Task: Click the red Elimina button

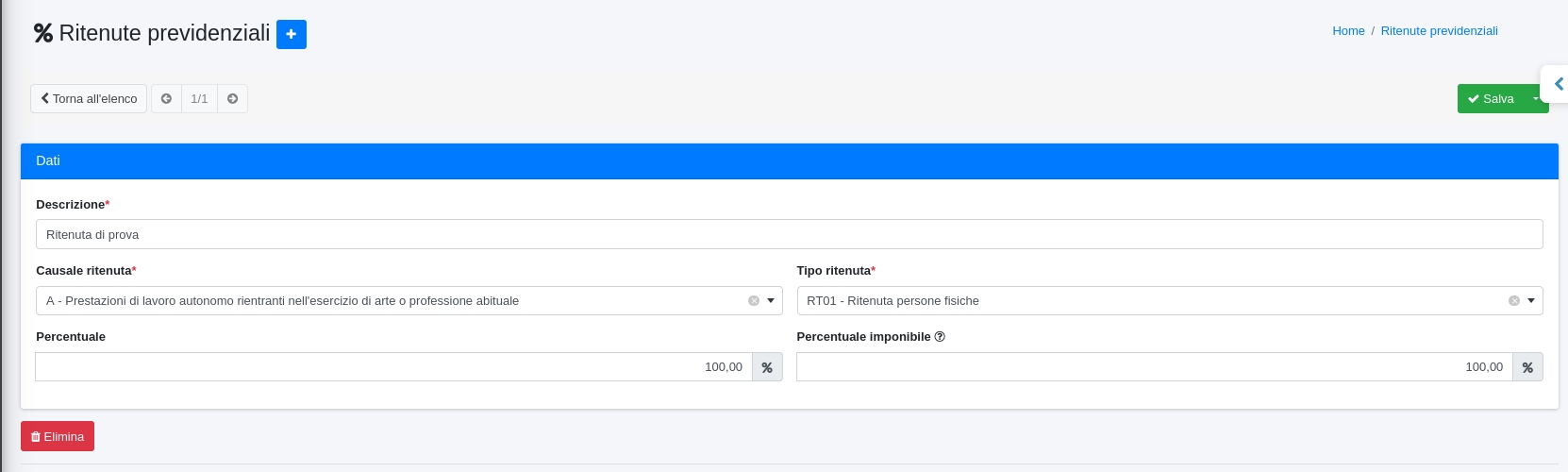Action: pyautogui.click(x=58, y=436)
